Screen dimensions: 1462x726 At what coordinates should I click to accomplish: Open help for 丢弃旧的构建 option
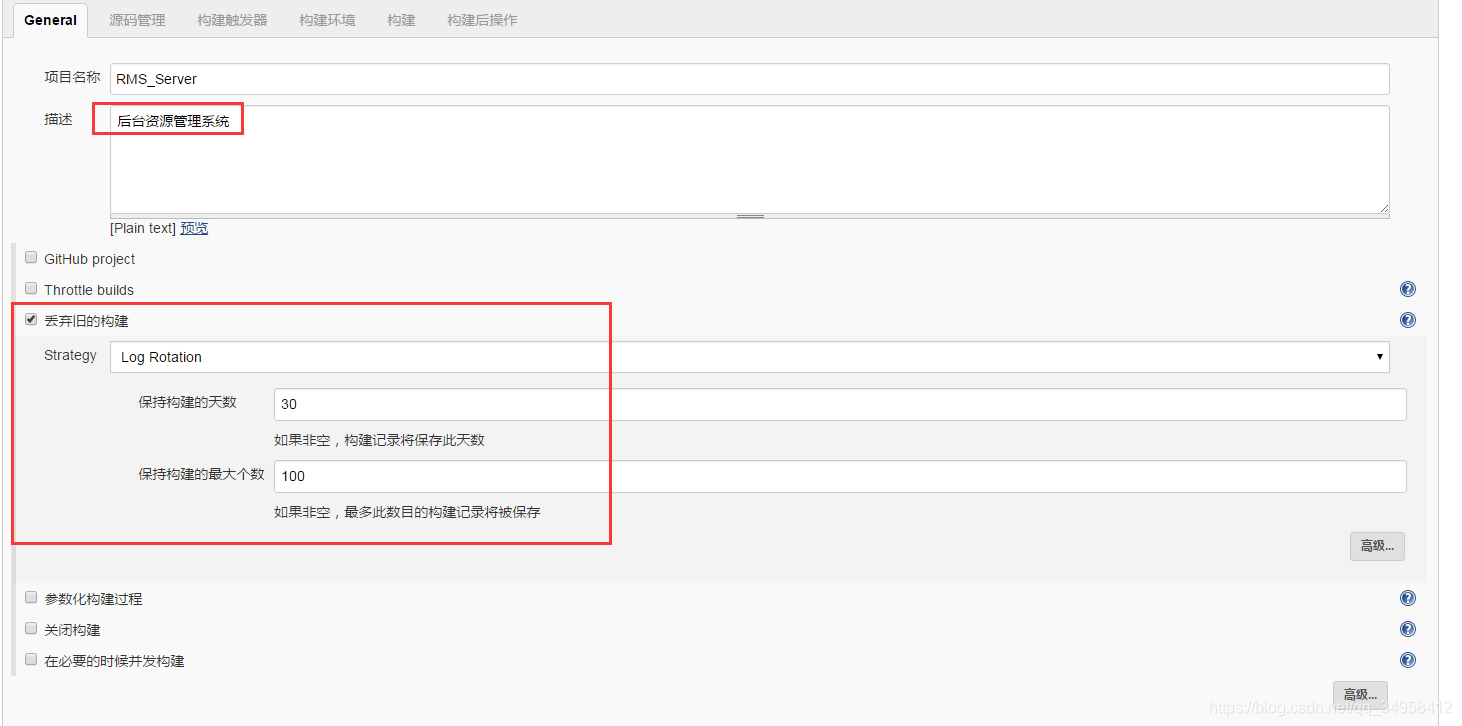coord(1408,321)
